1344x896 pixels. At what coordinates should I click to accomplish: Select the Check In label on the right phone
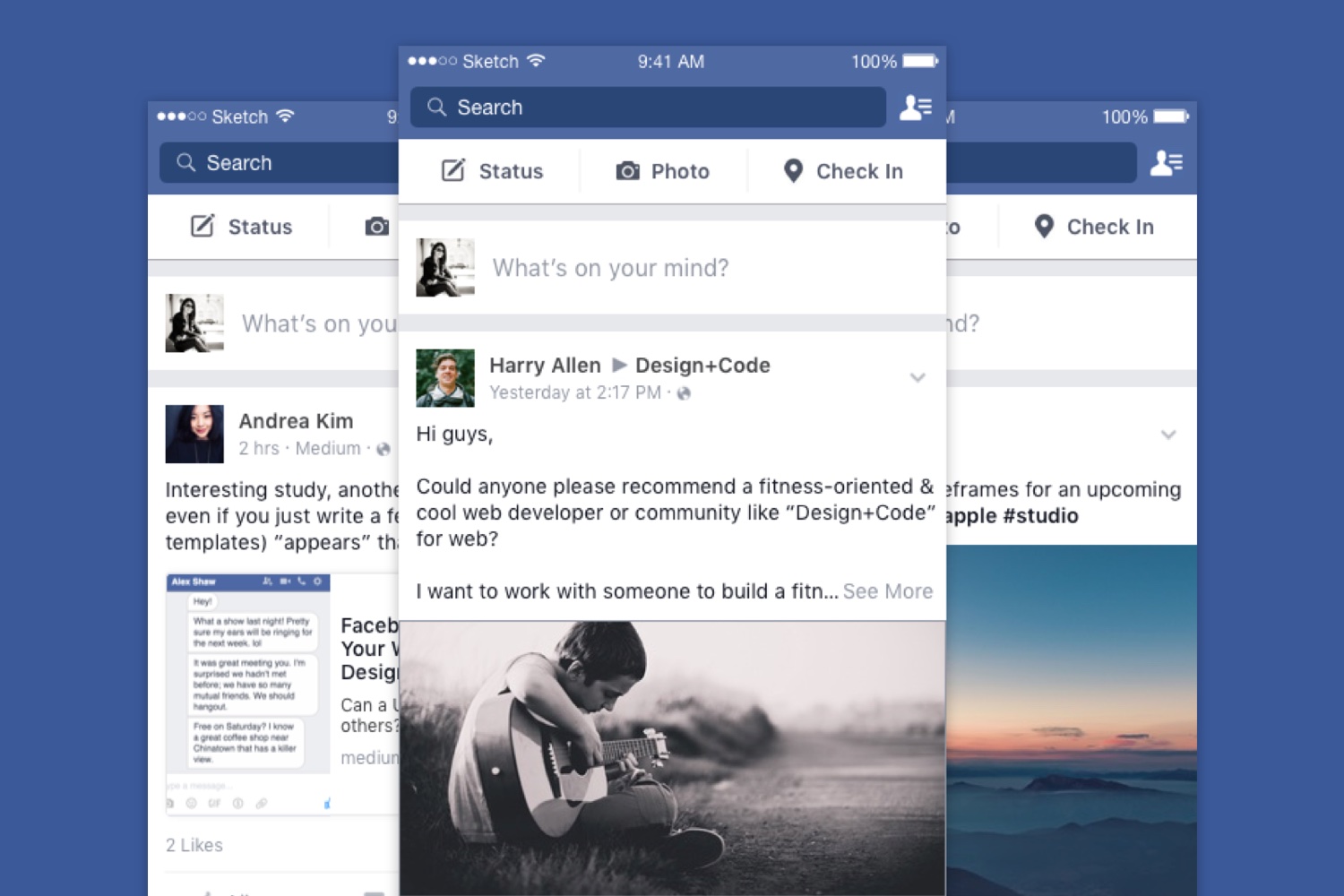tap(1110, 227)
